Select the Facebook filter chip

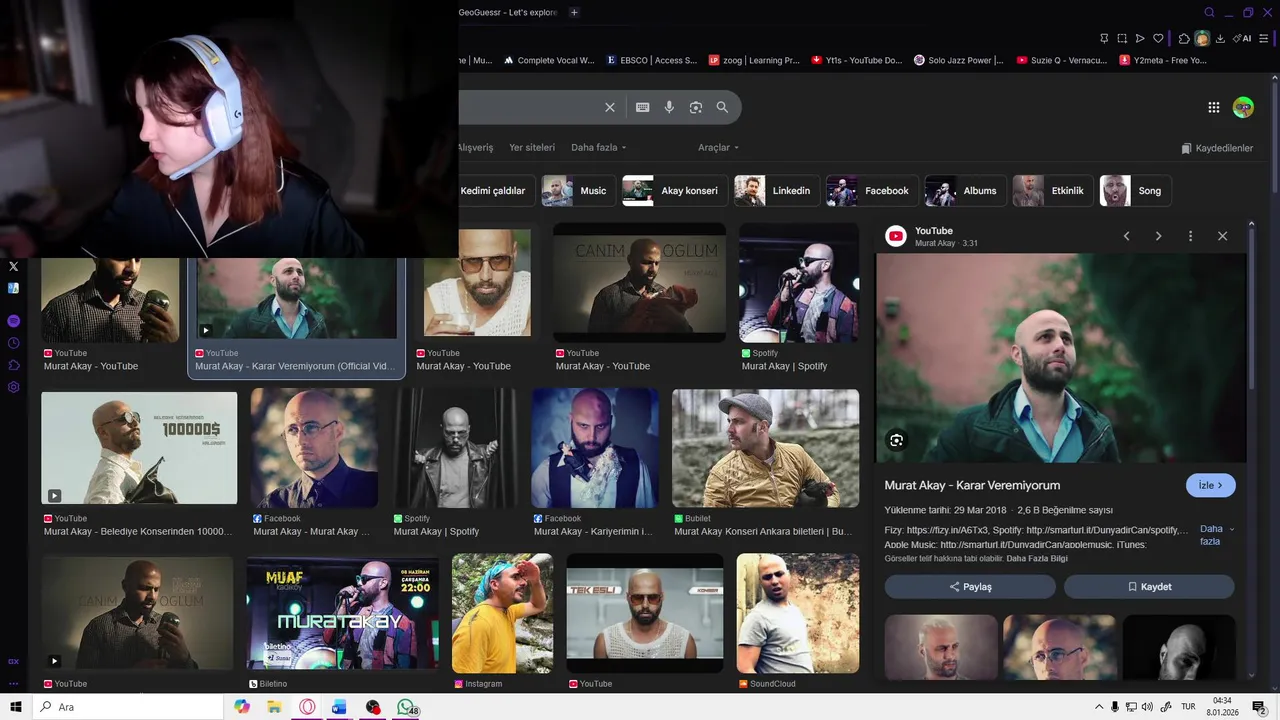tap(872, 190)
